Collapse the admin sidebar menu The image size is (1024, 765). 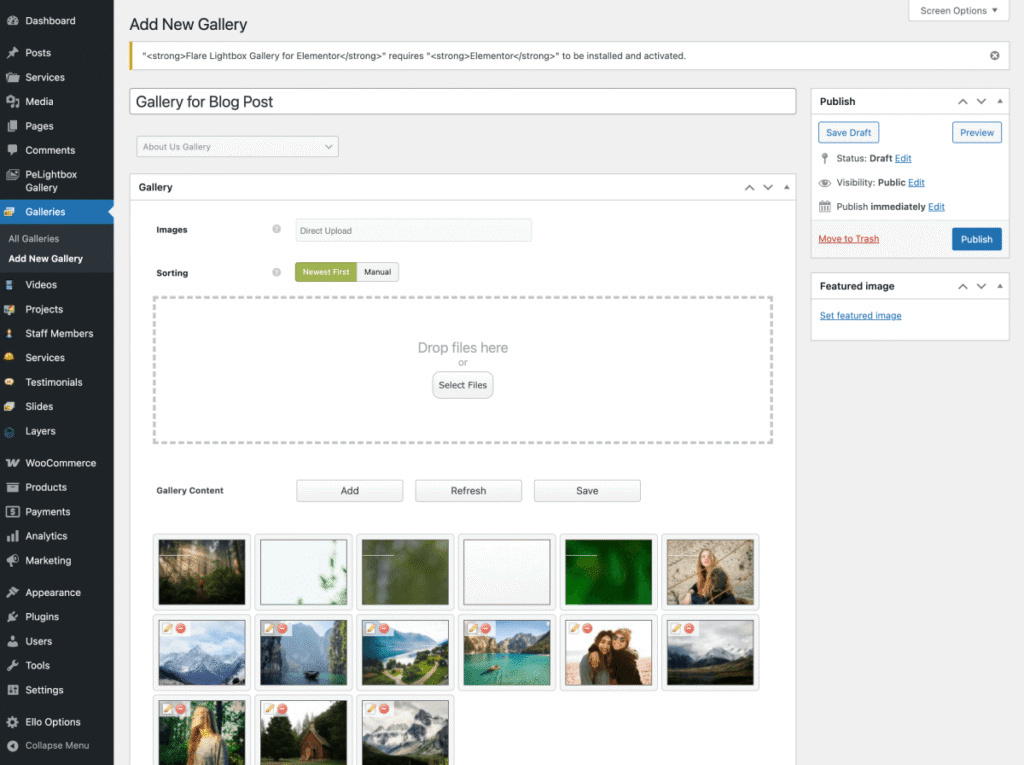57,745
